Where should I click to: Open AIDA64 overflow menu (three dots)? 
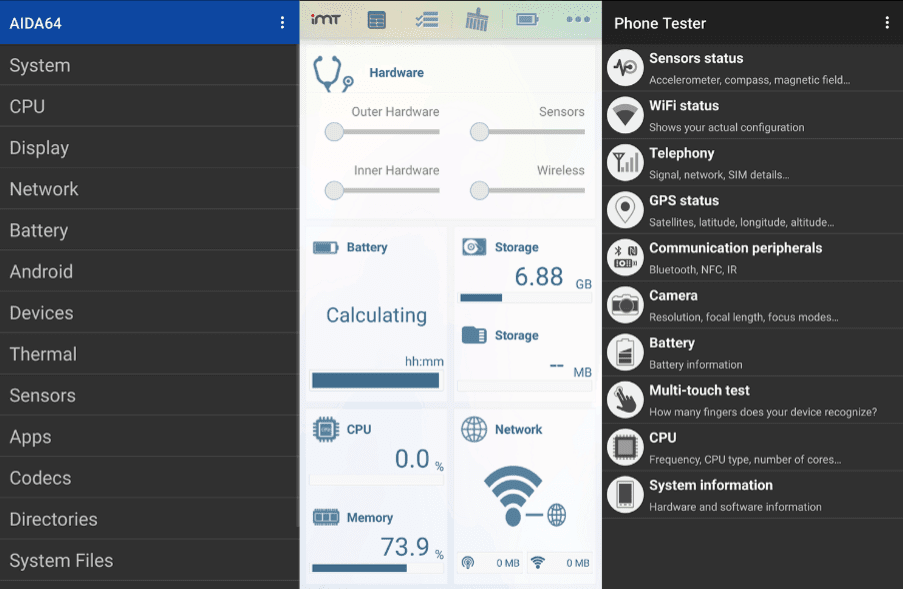282,22
